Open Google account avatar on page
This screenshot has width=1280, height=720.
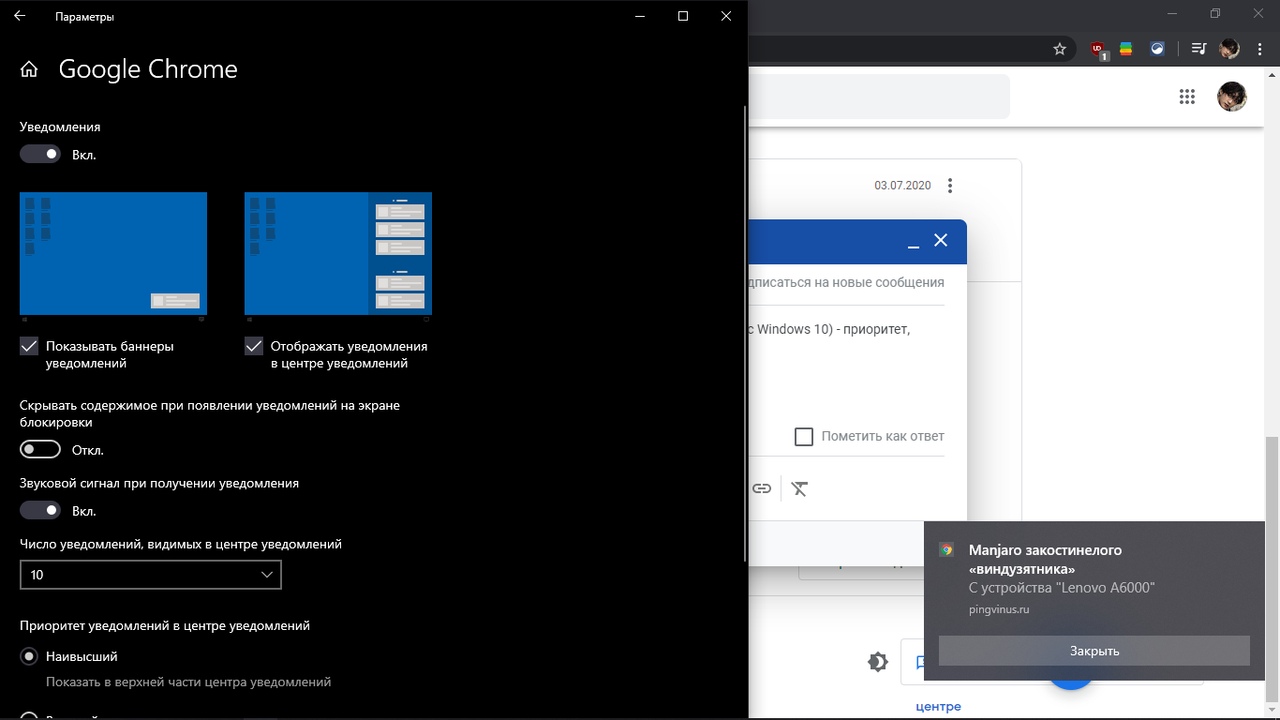point(1231,96)
